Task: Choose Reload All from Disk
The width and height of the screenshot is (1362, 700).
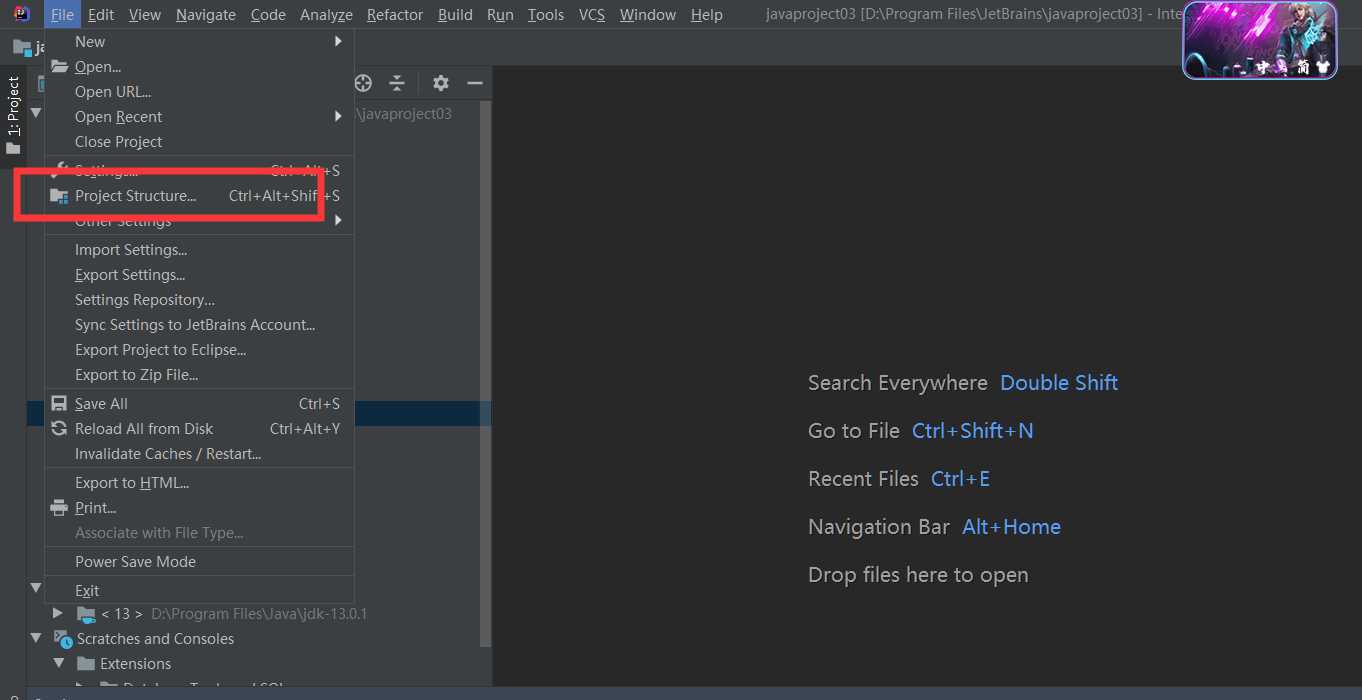Action: click(x=200, y=429)
